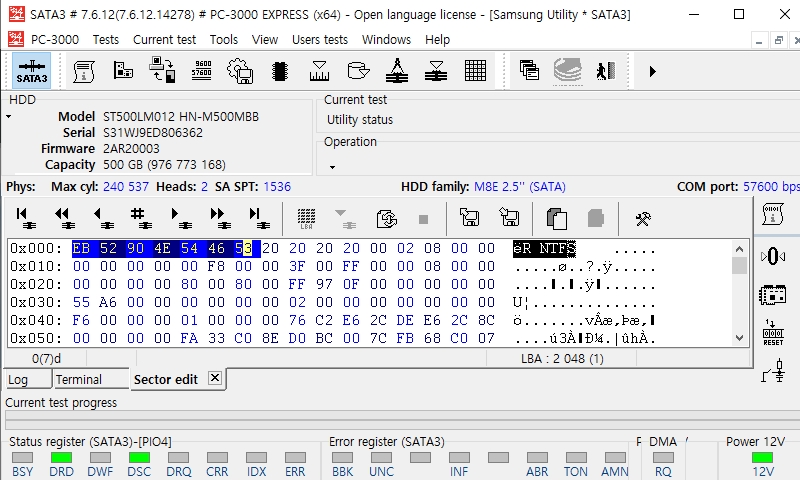The width and height of the screenshot is (800, 480).
Task: Click the 'LBA : 2 048 (1)' status field
Action: coord(562,359)
